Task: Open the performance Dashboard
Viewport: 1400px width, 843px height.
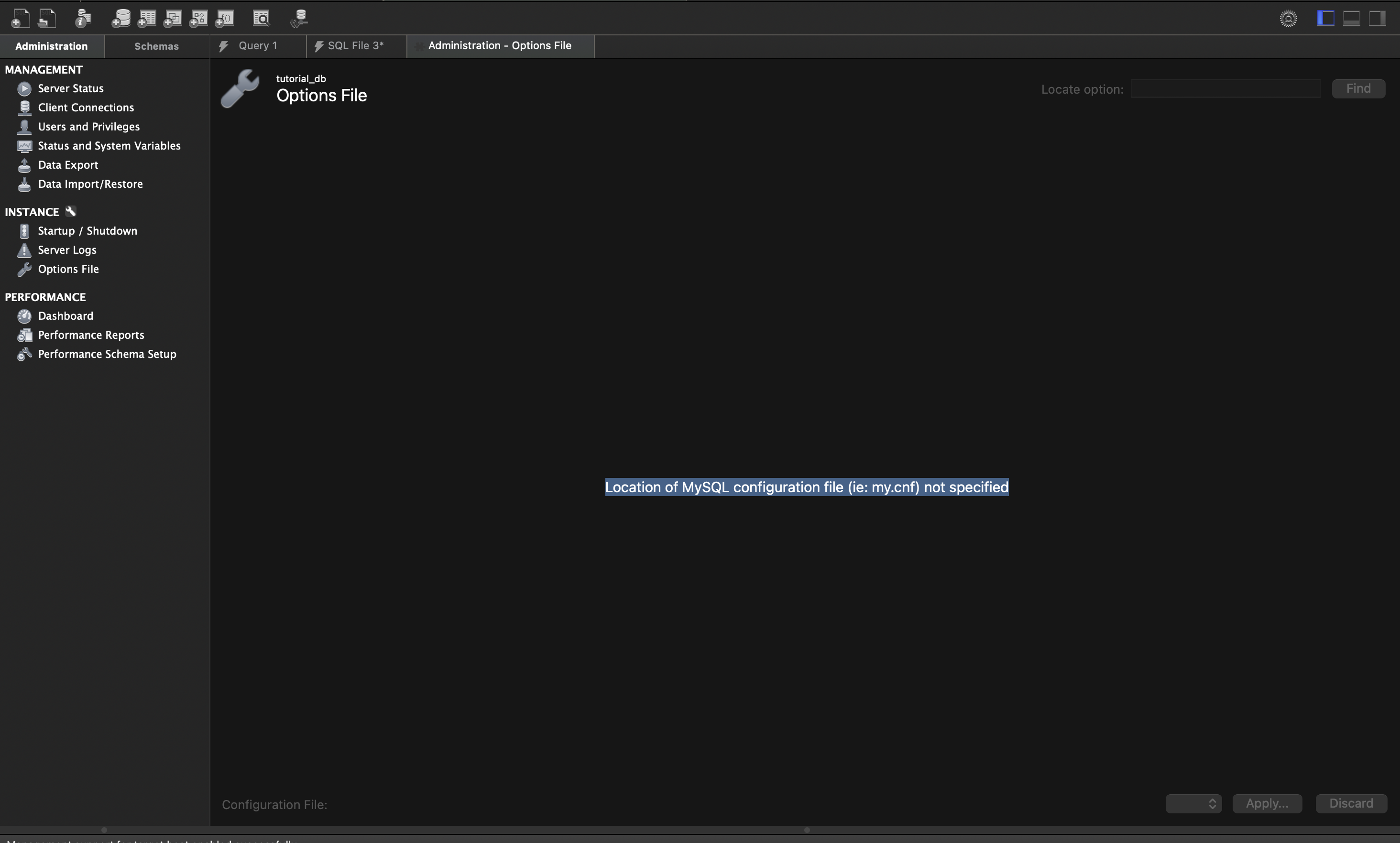Action: click(66, 316)
